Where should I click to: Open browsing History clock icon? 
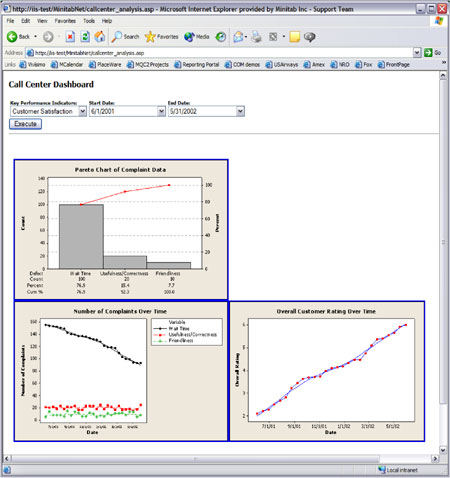pyautogui.click(x=221, y=37)
